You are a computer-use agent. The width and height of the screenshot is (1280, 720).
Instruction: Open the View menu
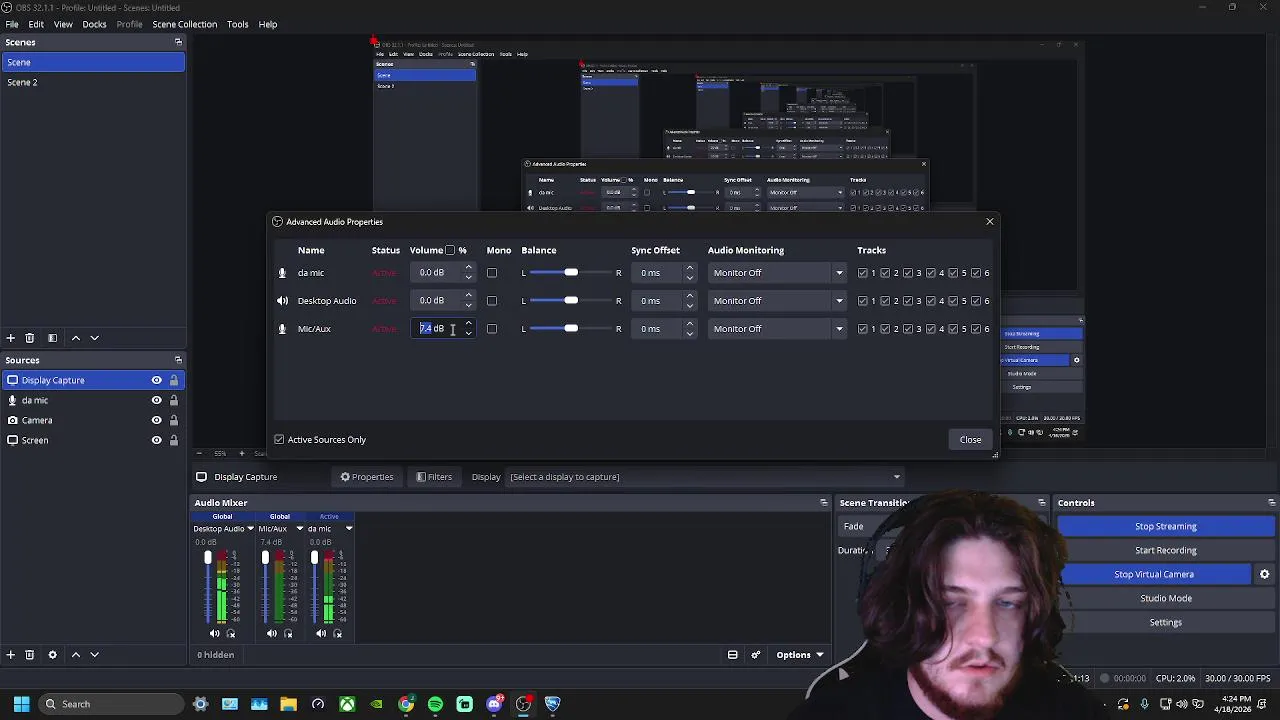point(63,24)
